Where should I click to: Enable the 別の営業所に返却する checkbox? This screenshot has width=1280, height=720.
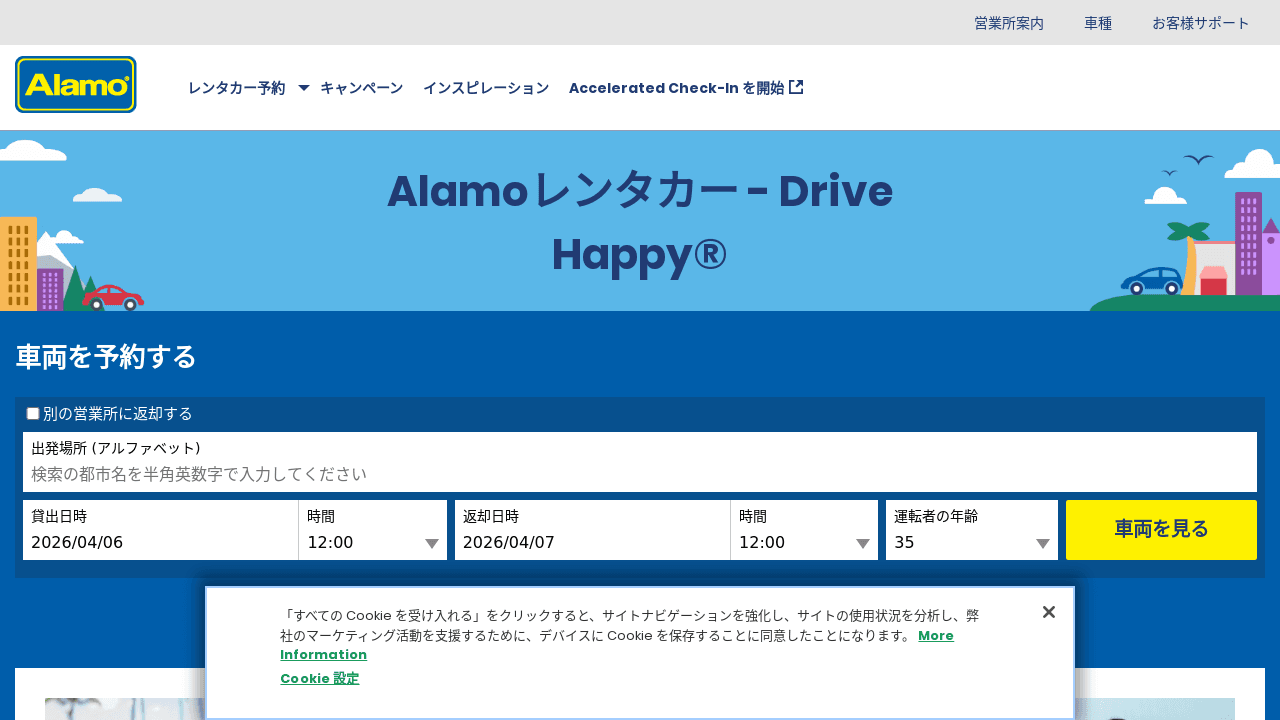32,413
